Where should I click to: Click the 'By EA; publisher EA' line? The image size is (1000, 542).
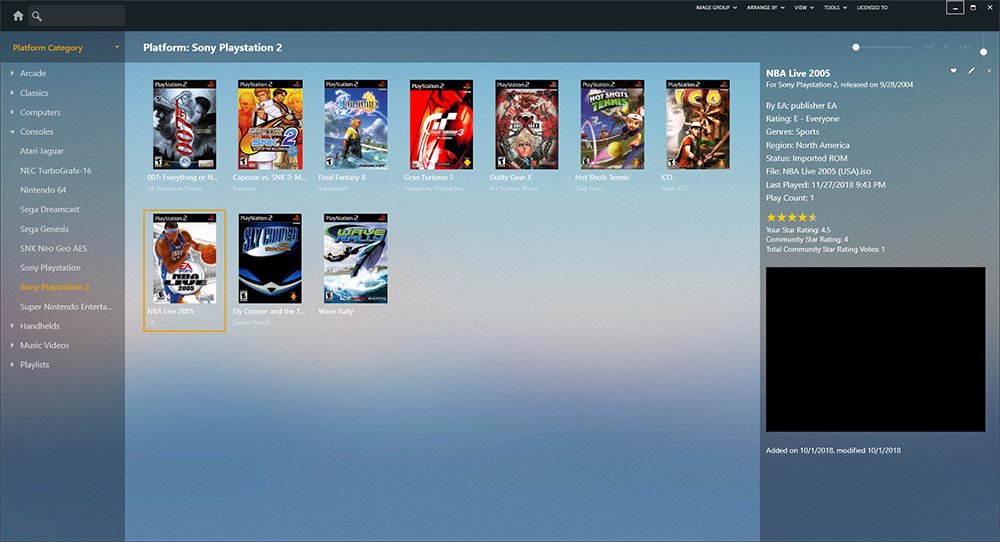[x=801, y=106]
